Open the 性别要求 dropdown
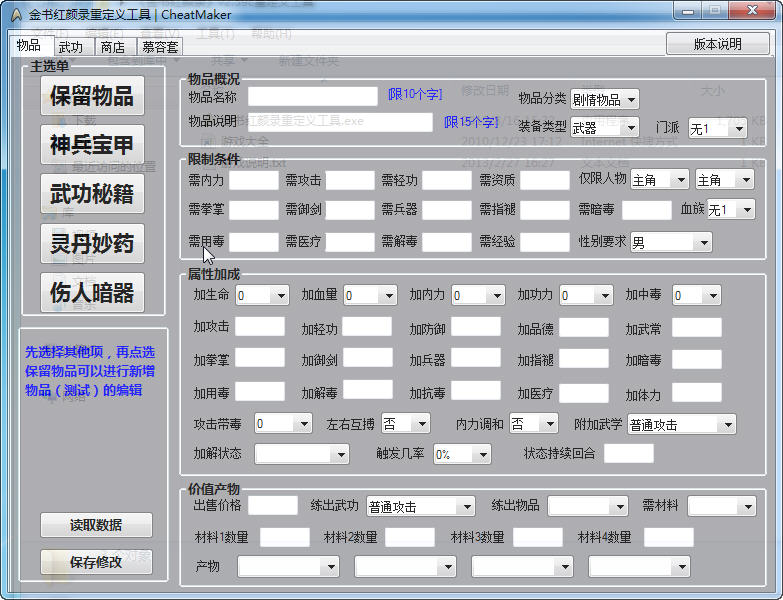Image resolution: width=783 pixels, height=600 pixels. point(671,243)
